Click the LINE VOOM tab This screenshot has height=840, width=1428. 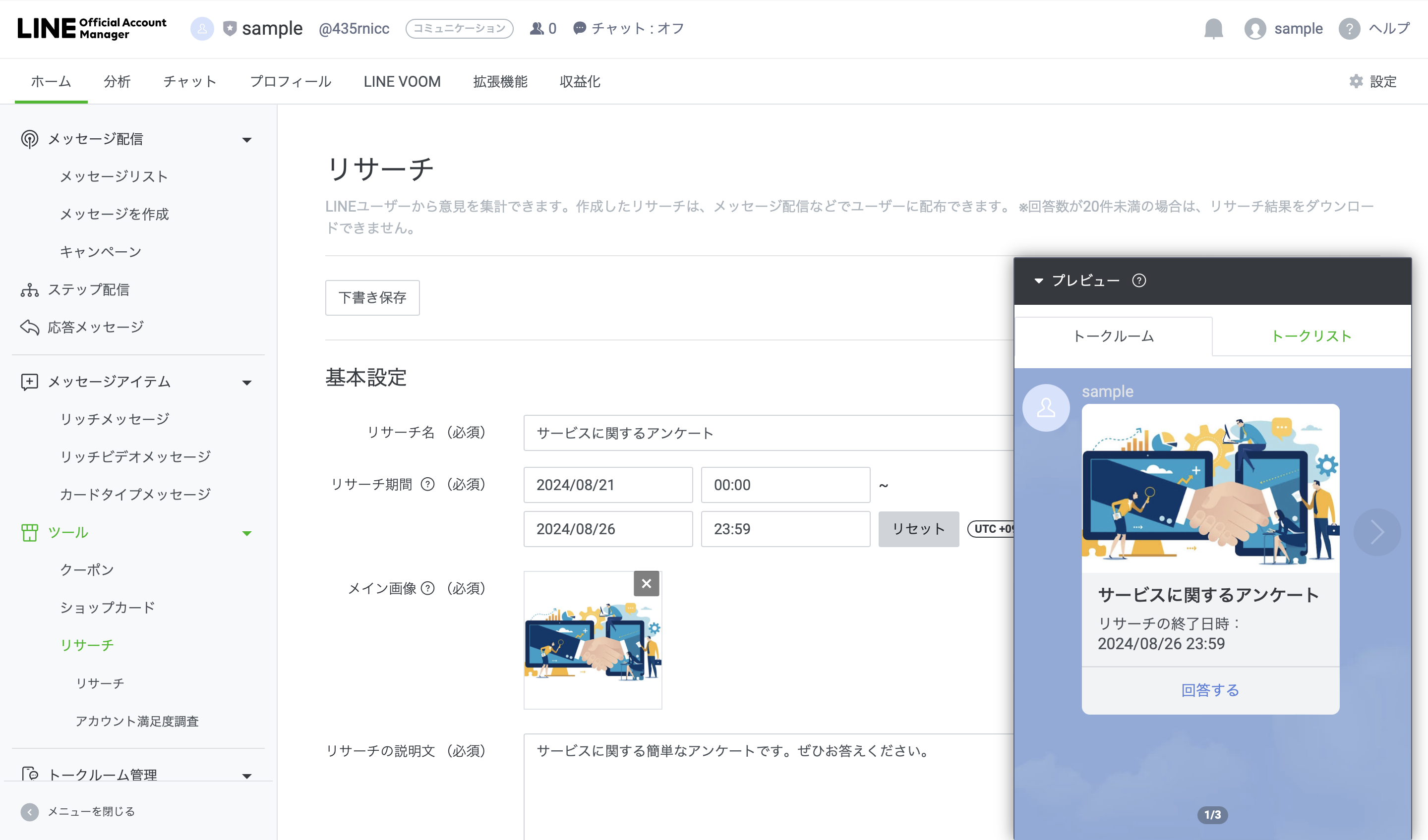[402, 81]
